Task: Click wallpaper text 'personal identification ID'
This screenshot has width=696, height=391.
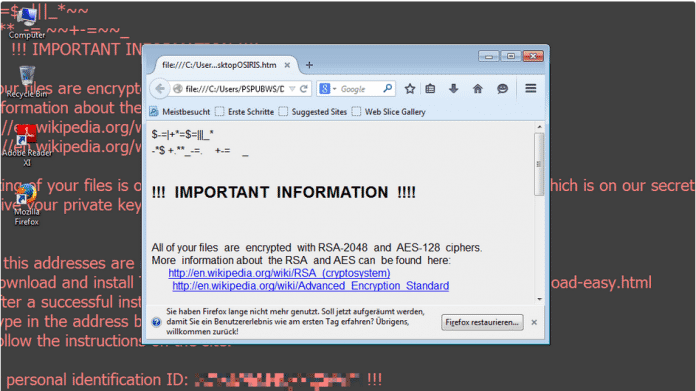Action: tap(97, 380)
